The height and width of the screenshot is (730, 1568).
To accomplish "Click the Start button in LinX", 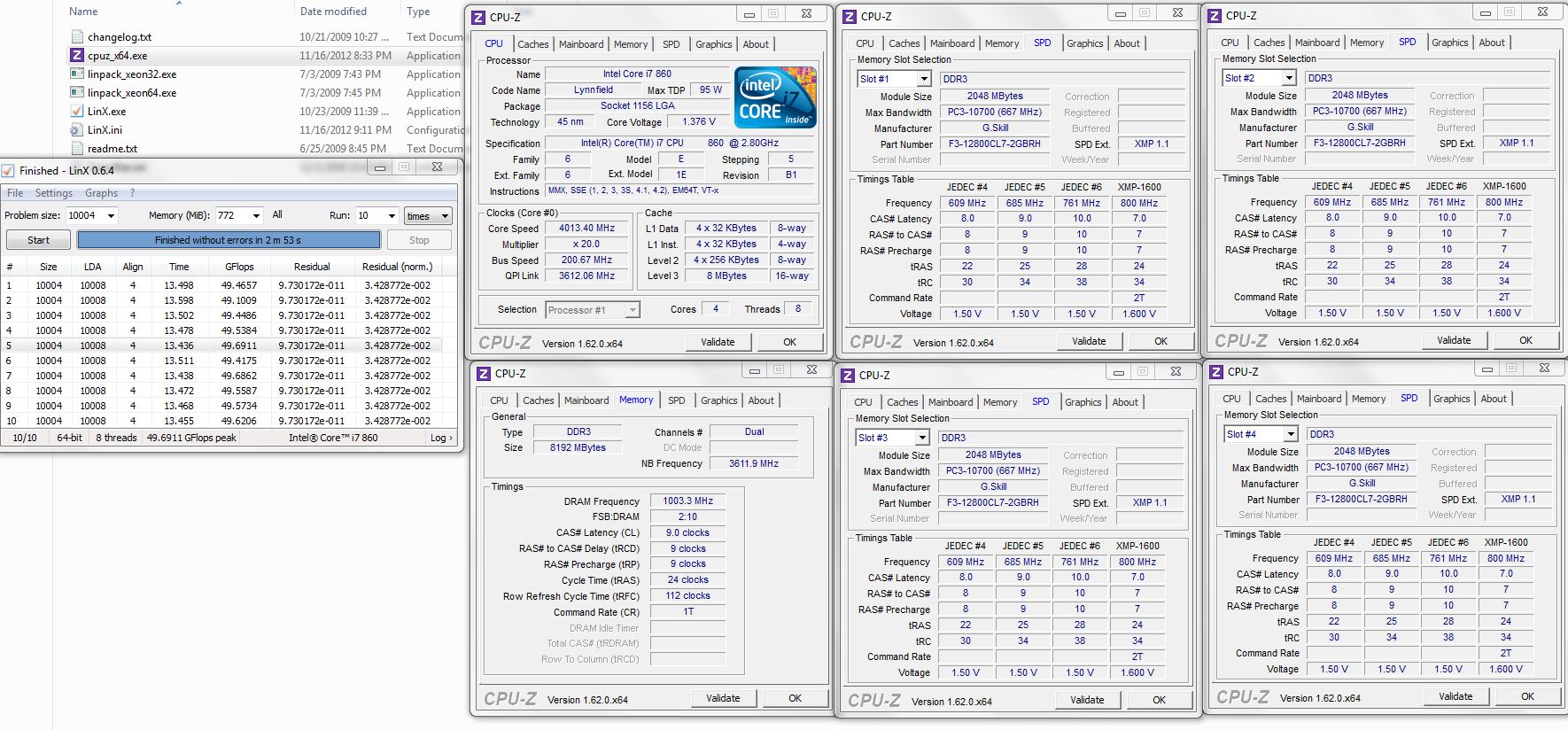I will [39, 240].
